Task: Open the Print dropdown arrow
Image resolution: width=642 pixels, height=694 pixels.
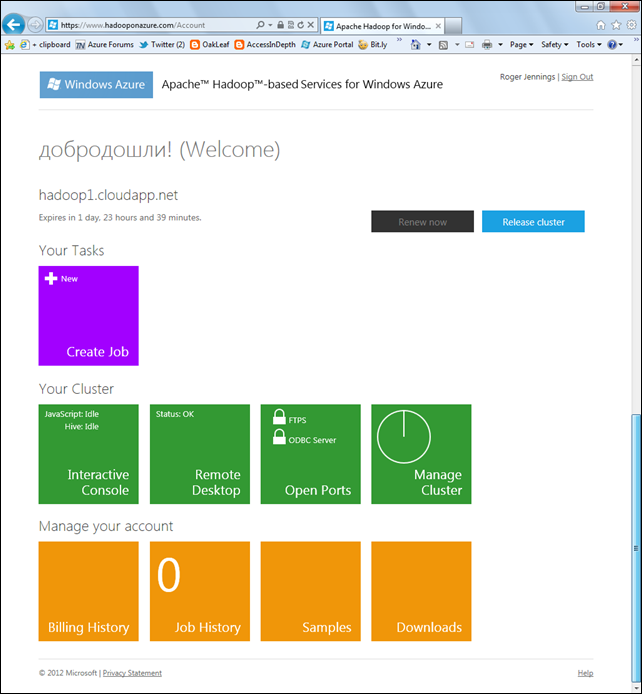Action: 500,45
